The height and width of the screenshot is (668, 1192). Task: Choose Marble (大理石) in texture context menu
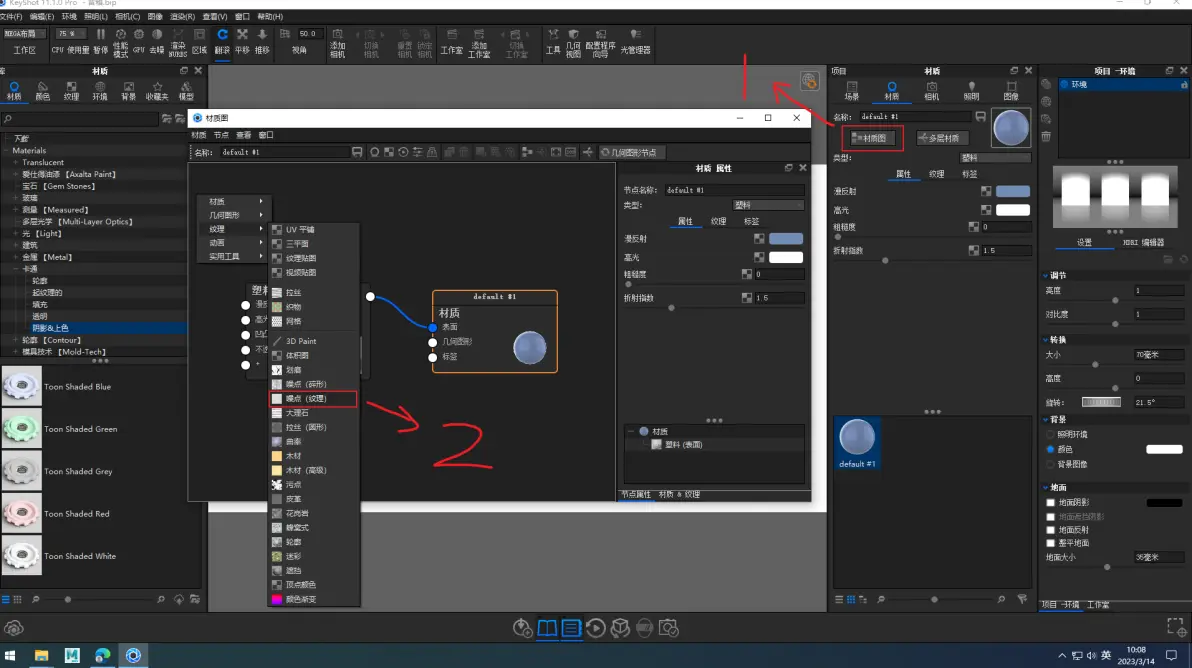coord(313,413)
